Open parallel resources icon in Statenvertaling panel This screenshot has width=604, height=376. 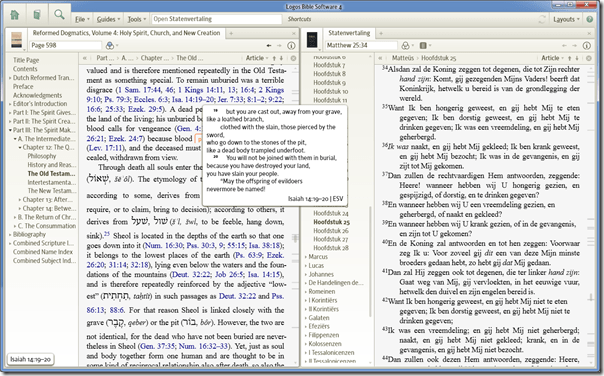423,45
